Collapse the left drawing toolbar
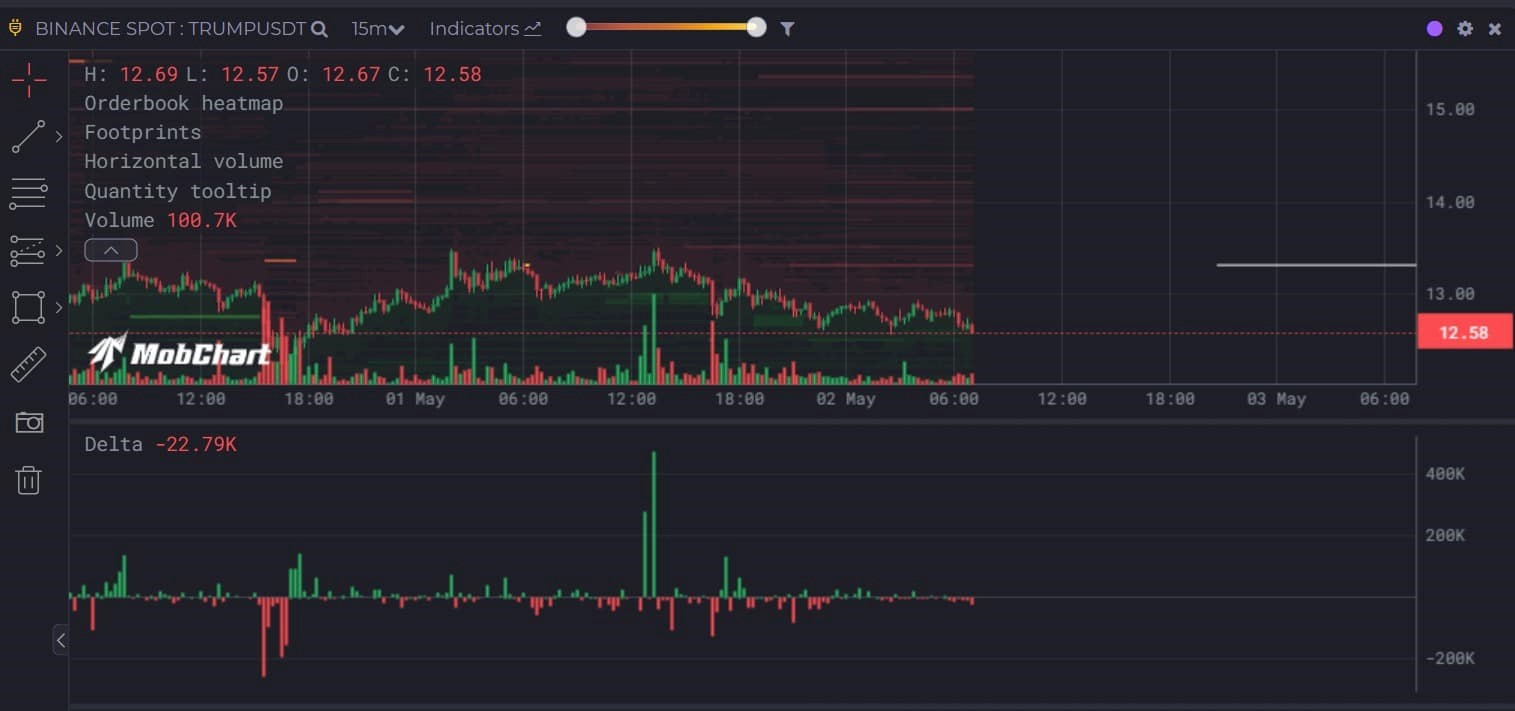The width and height of the screenshot is (1515, 711). click(x=61, y=640)
